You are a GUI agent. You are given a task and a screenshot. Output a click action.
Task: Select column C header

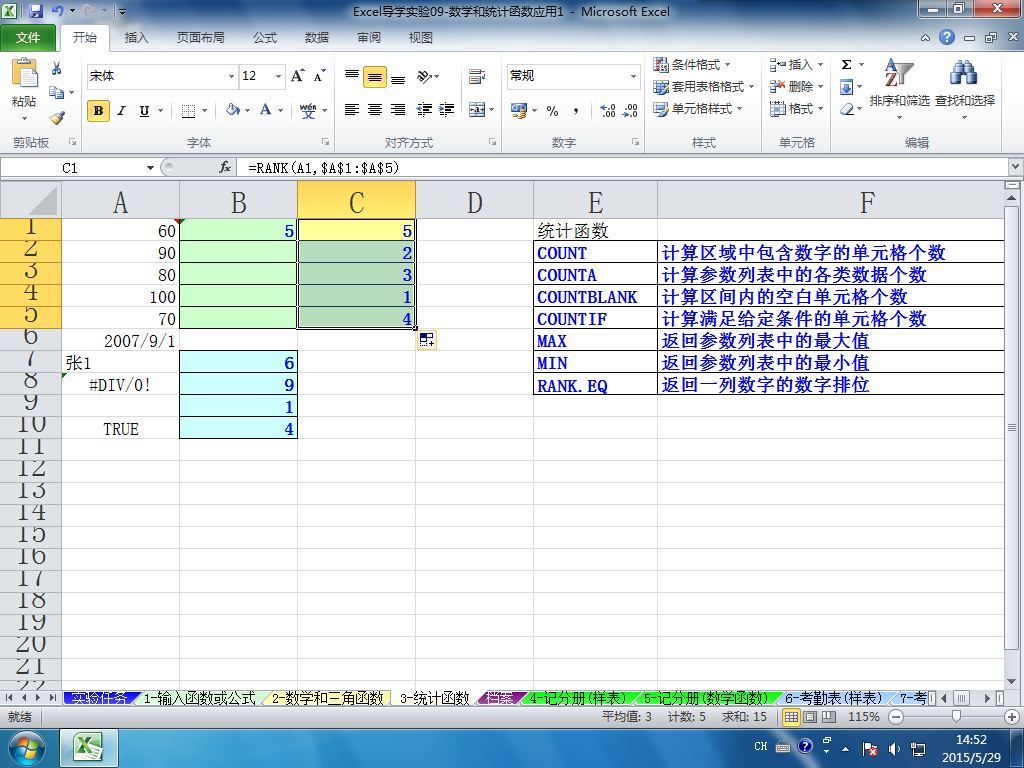(x=357, y=200)
